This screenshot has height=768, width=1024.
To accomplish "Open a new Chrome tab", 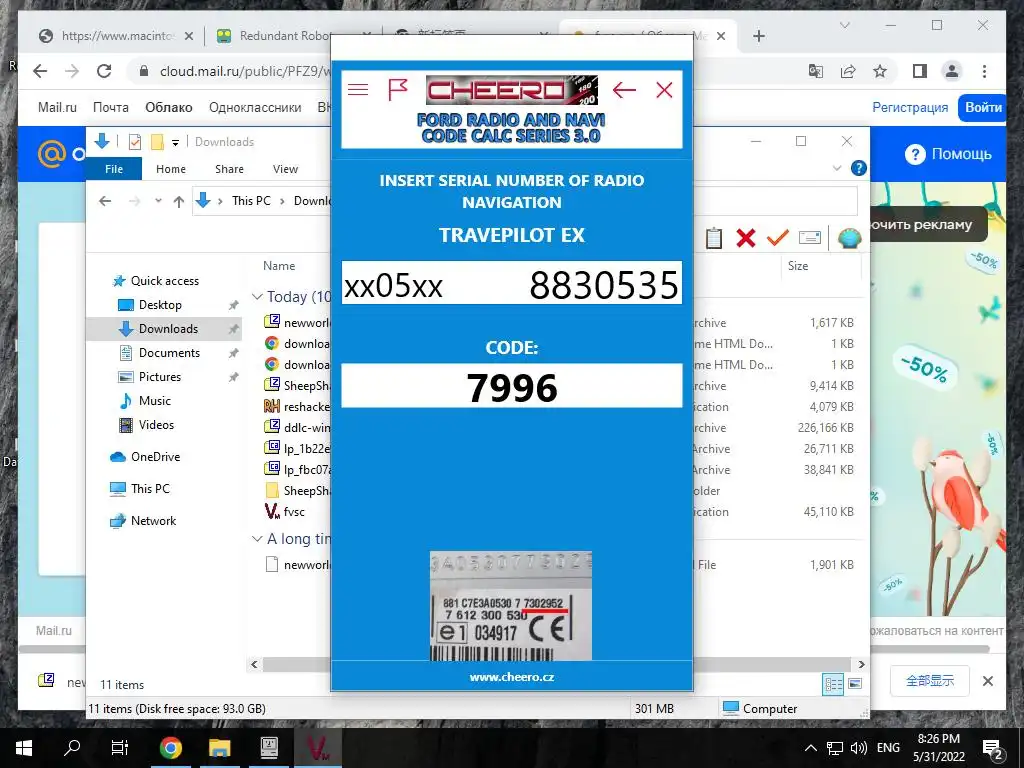I will (x=758, y=36).
